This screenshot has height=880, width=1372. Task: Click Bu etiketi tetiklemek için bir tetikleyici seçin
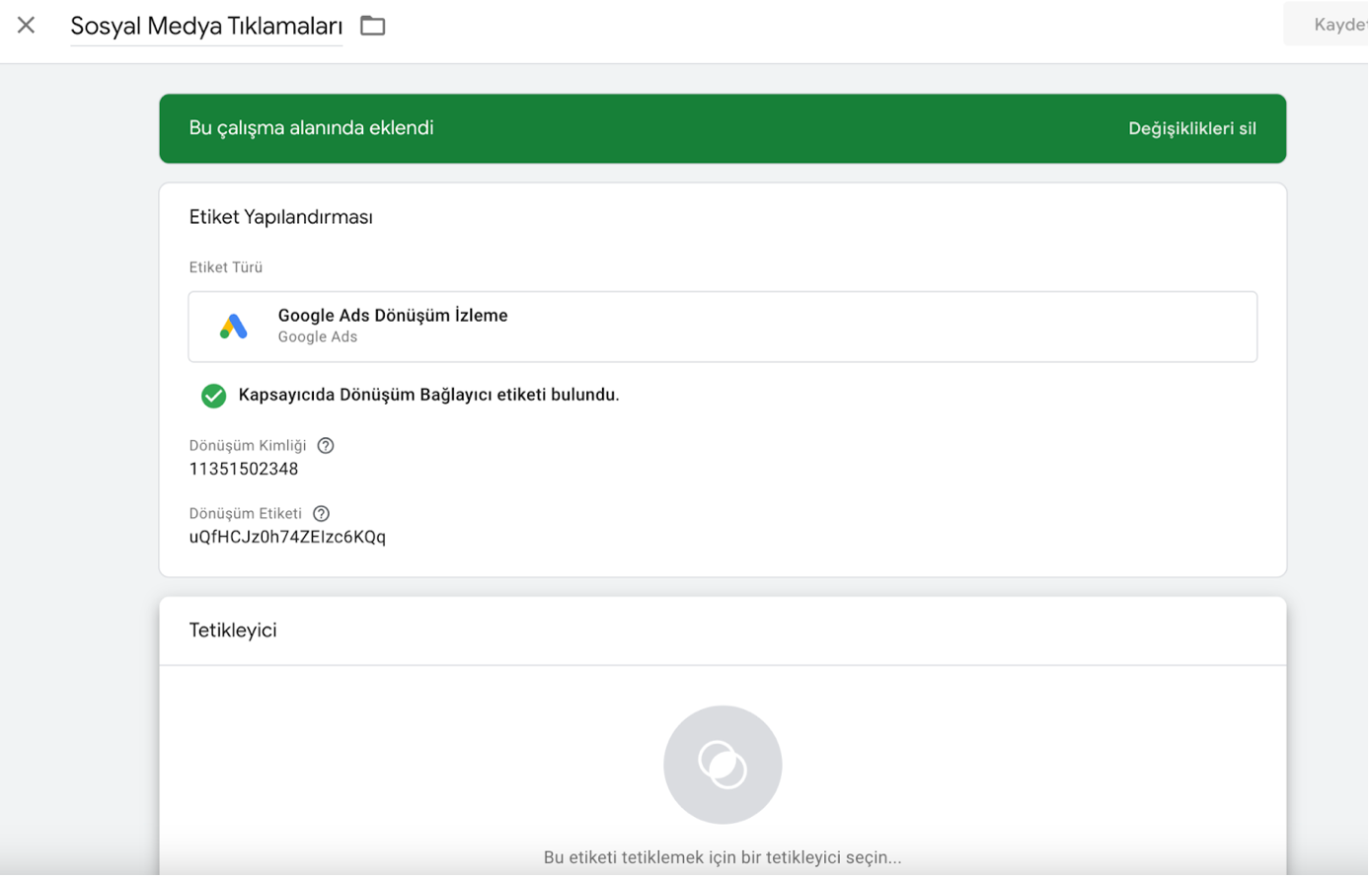coord(723,857)
